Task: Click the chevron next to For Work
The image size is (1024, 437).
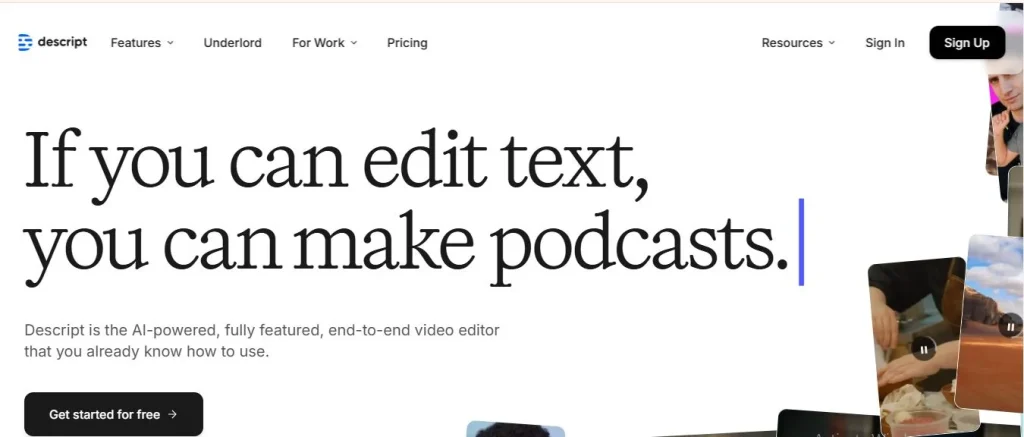Action: pyautogui.click(x=354, y=43)
